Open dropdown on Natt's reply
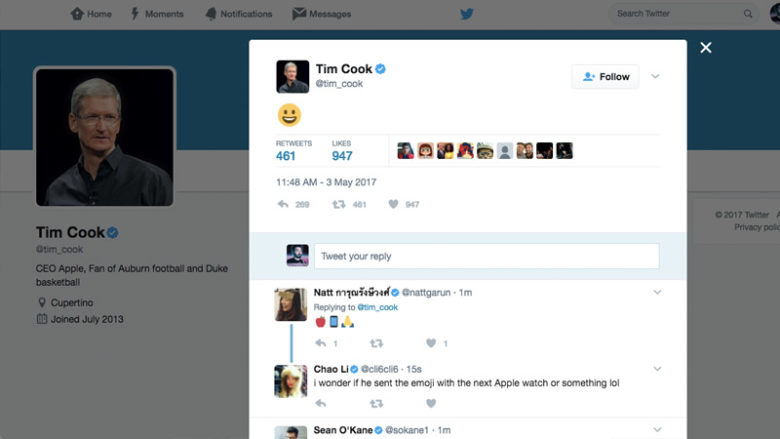 pos(657,292)
